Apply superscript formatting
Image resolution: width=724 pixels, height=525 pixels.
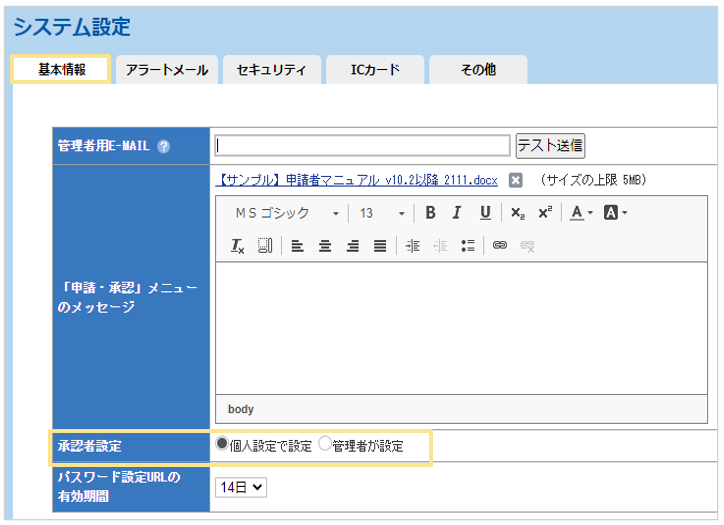point(545,213)
